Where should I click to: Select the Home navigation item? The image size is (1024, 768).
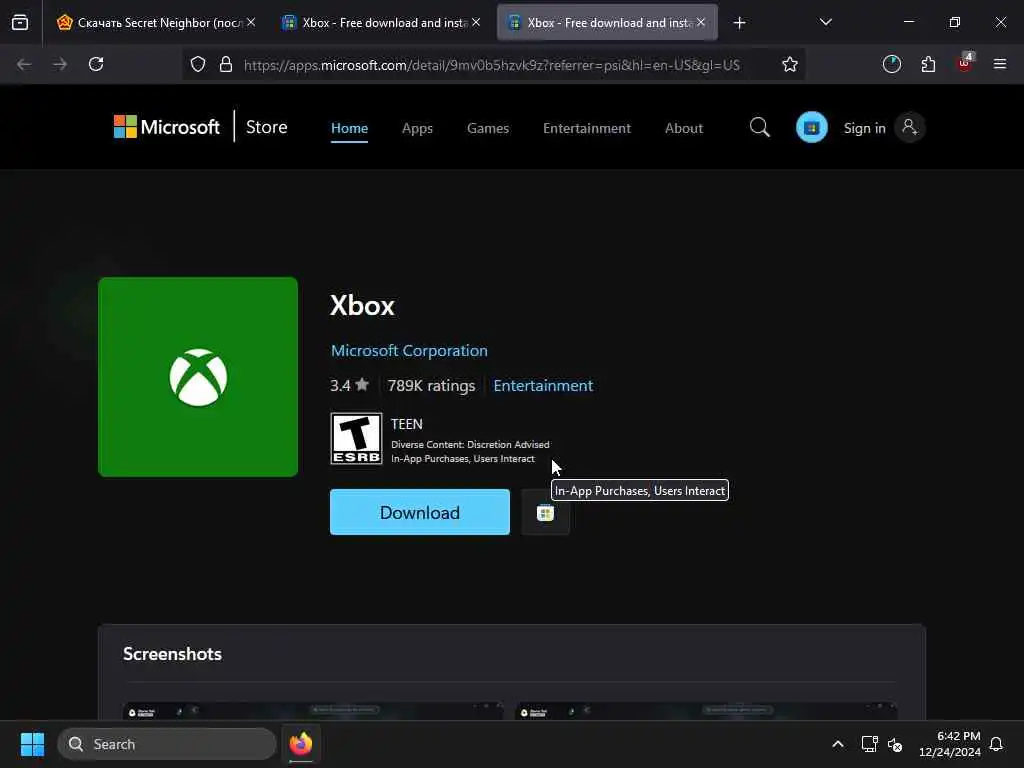(349, 128)
